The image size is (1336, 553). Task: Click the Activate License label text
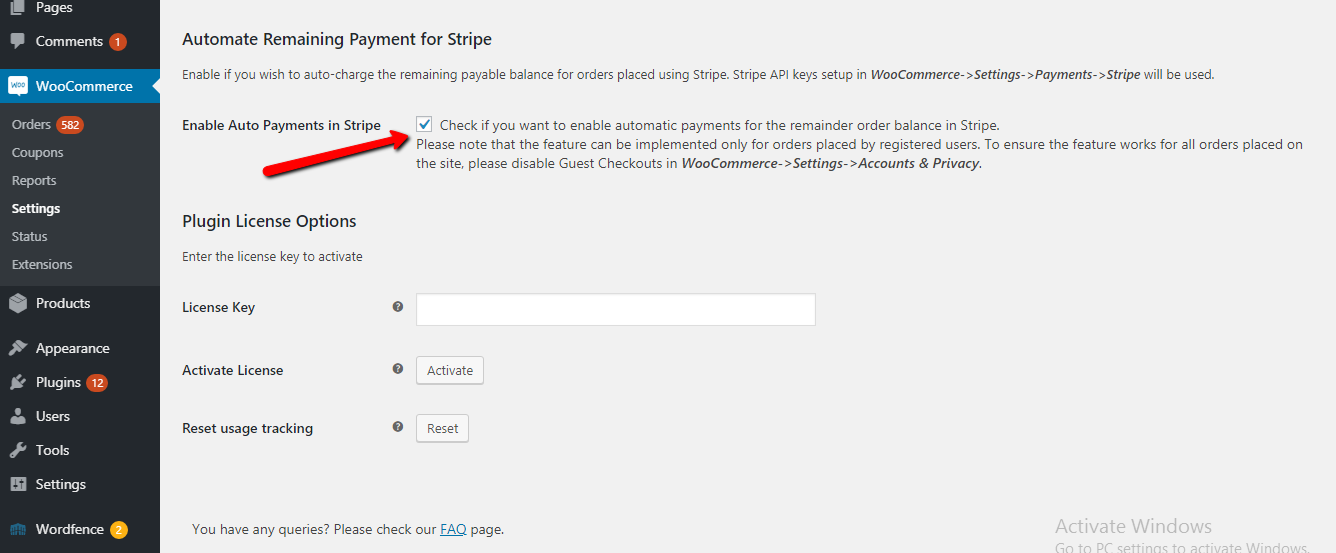(x=232, y=370)
